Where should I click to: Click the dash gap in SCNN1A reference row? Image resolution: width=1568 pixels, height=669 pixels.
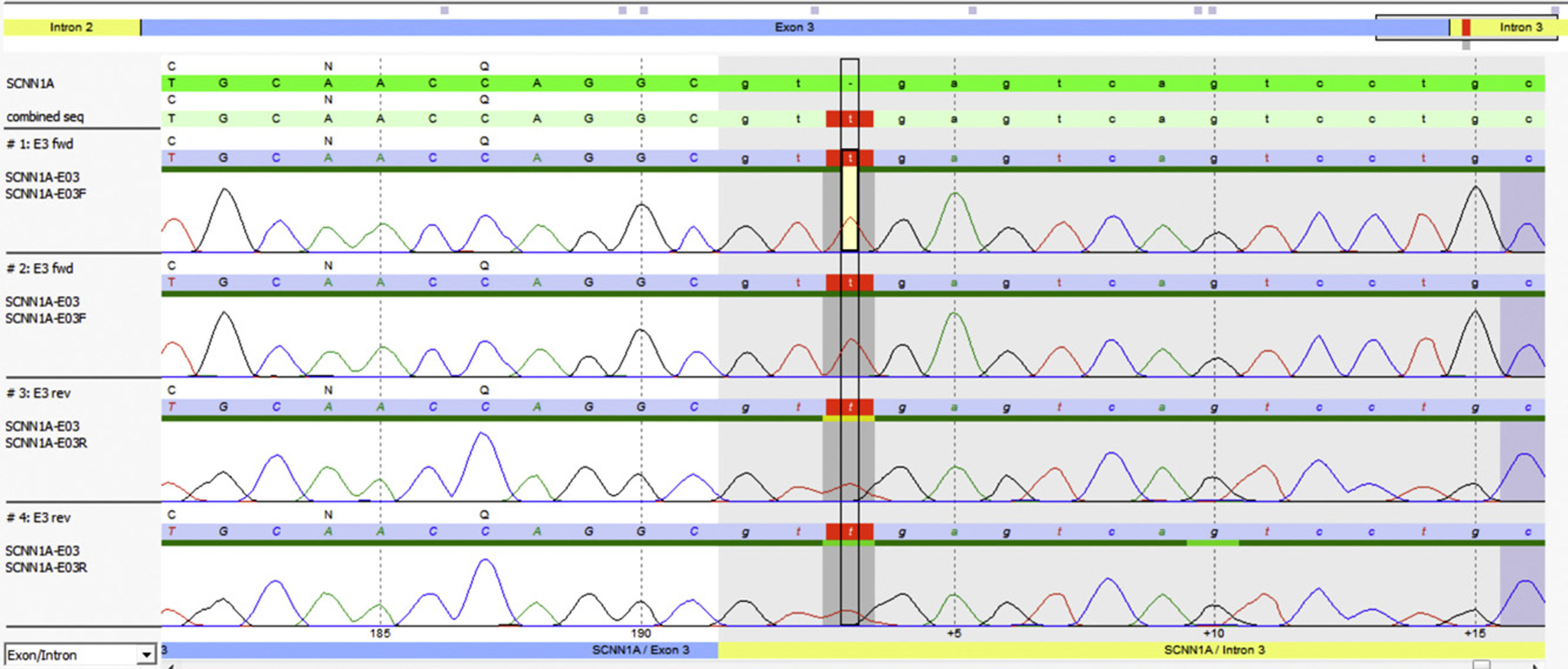tap(850, 83)
